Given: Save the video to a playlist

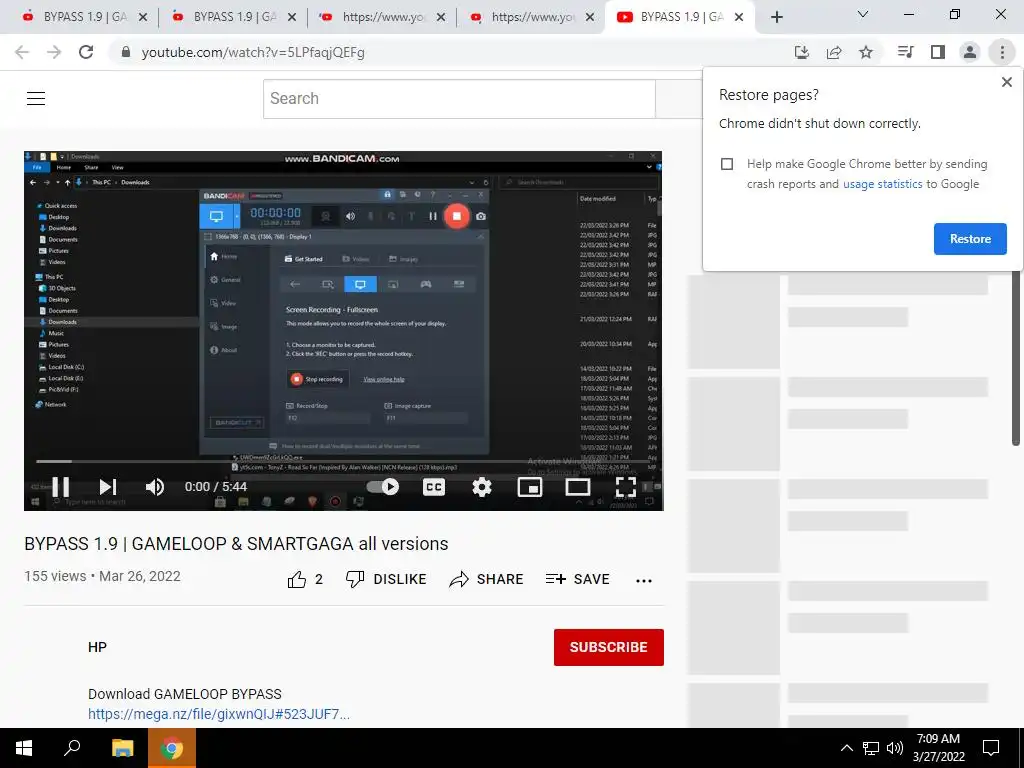Looking at the screenshot, I should point(577,579).
